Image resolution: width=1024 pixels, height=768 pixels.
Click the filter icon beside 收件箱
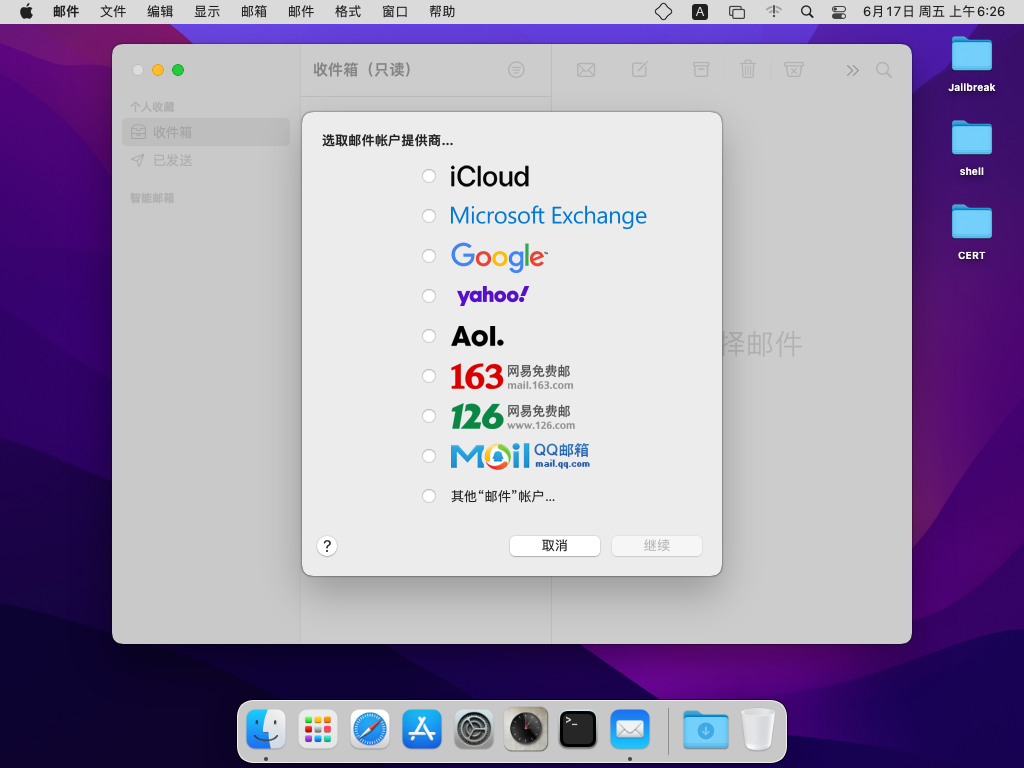coord(516,70)
